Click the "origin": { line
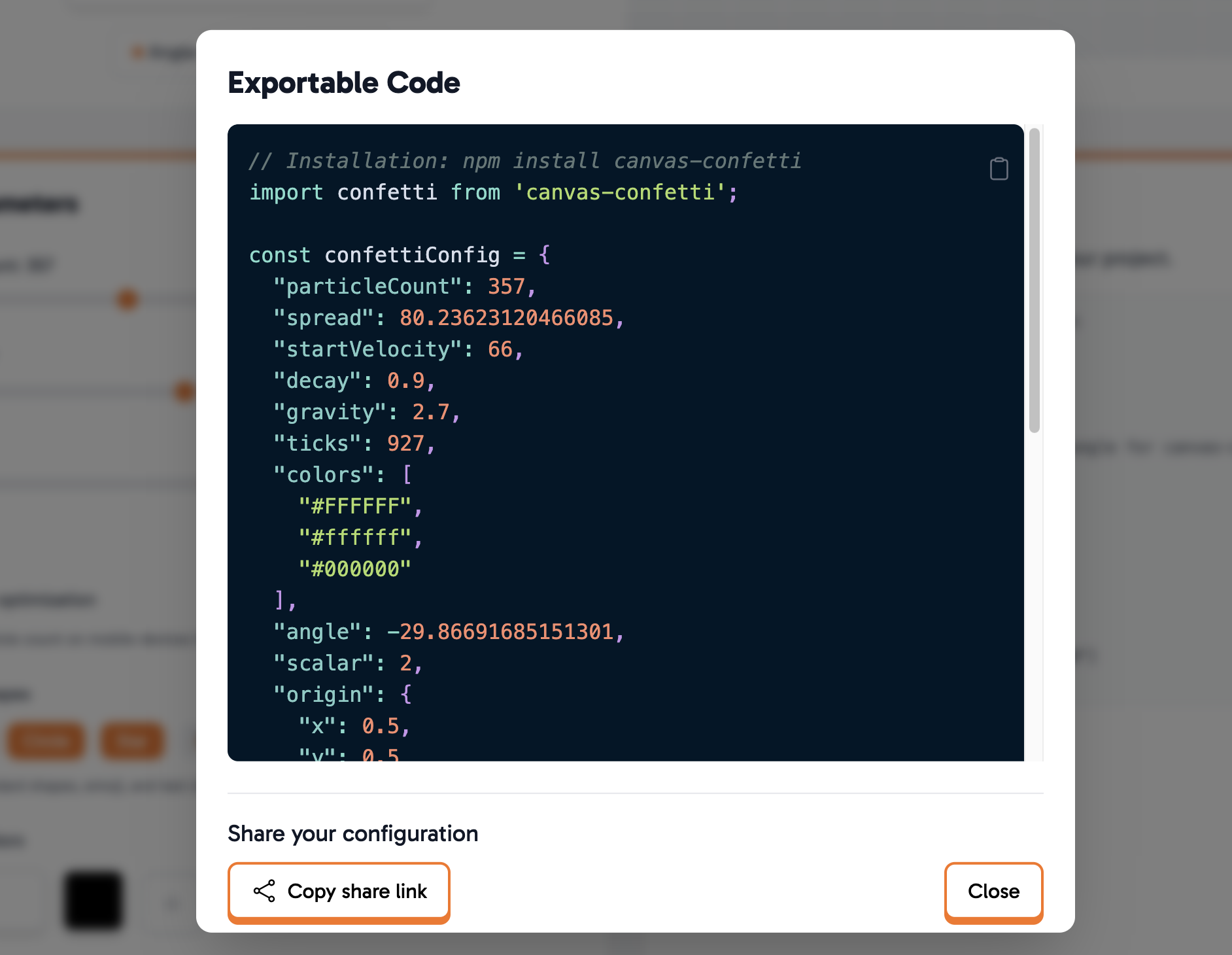Viewport: 1232px width, 955px height. (x=343, y=695)
